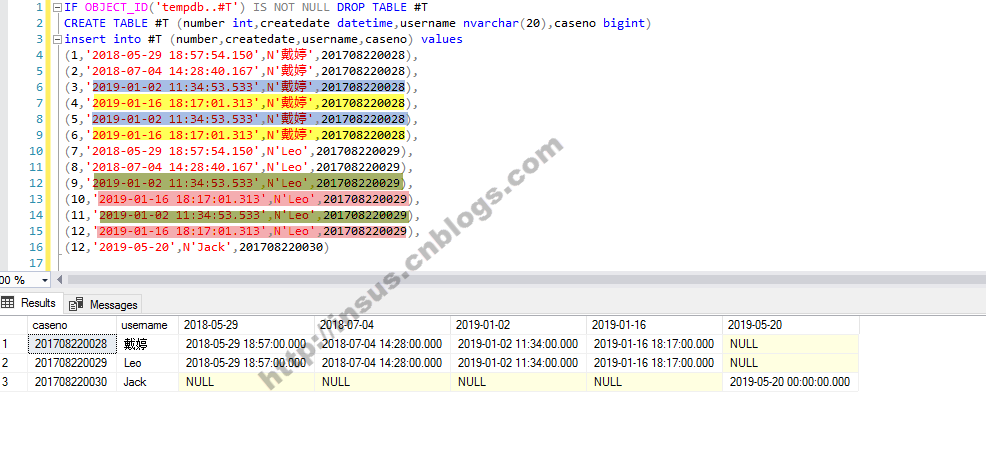Click the Jack username cell
Screen dimensions: 986x468
135,382
